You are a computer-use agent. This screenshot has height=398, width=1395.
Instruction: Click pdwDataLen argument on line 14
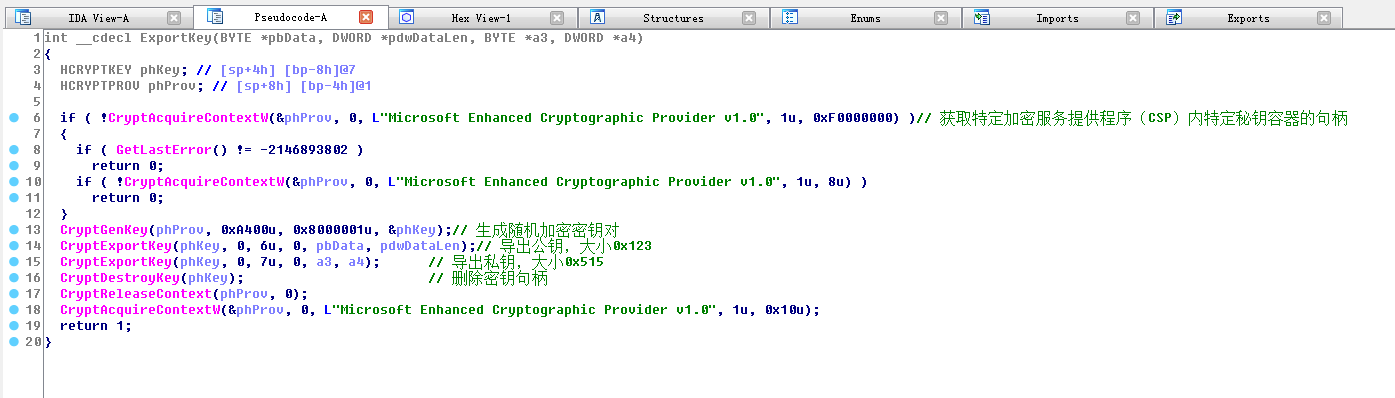(x=420, y=246)
